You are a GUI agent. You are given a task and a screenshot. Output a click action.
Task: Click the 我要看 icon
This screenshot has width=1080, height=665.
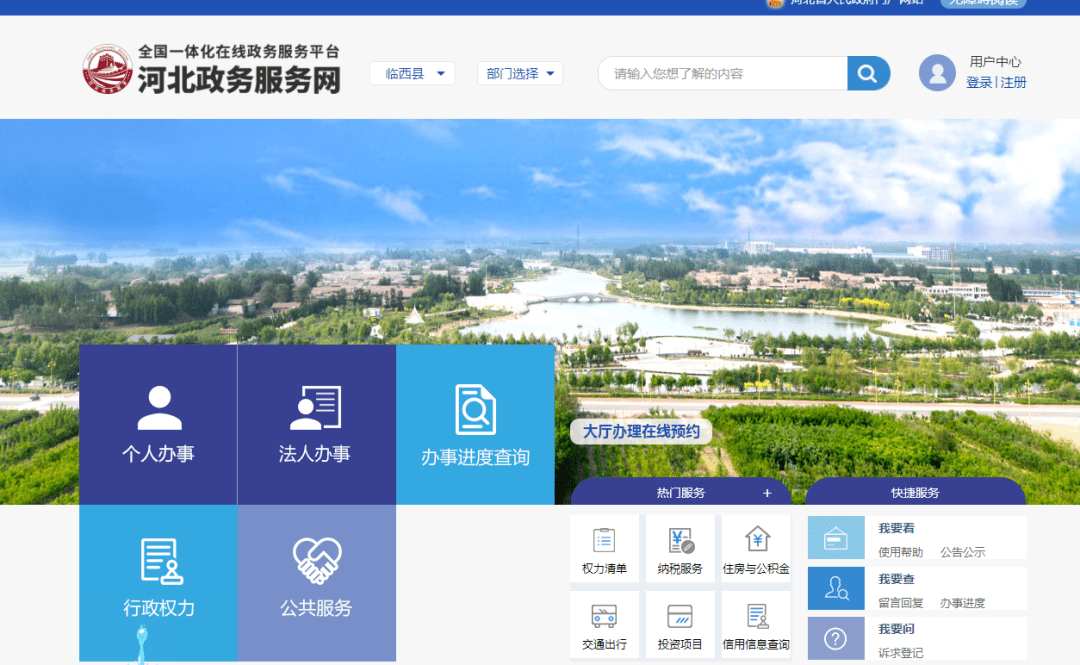click(836, 538)
